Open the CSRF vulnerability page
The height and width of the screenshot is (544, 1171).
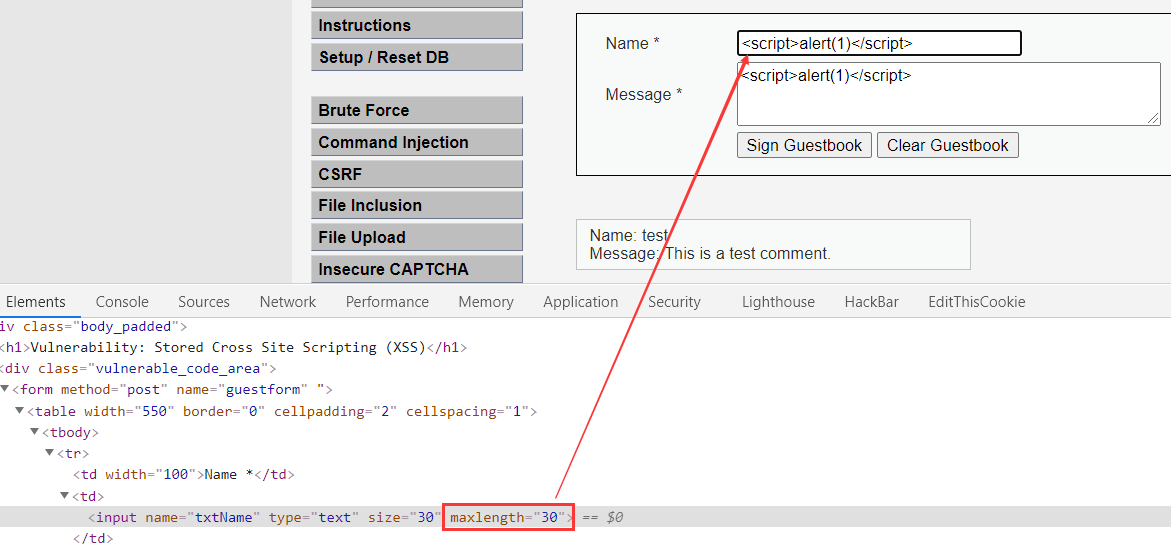(x=417, y=175)
